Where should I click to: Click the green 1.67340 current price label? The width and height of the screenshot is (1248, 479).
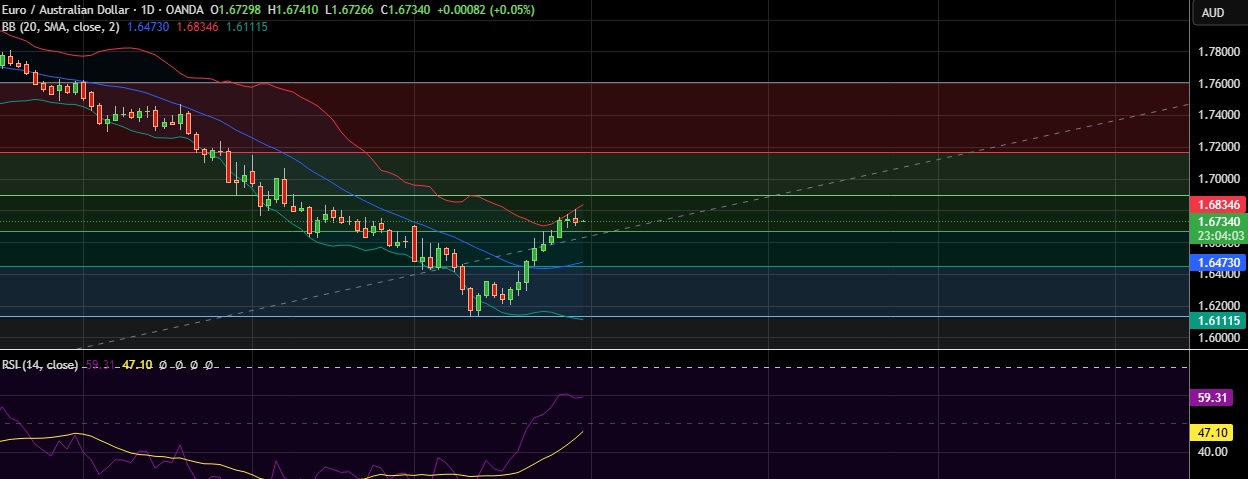coord(1219,222)
